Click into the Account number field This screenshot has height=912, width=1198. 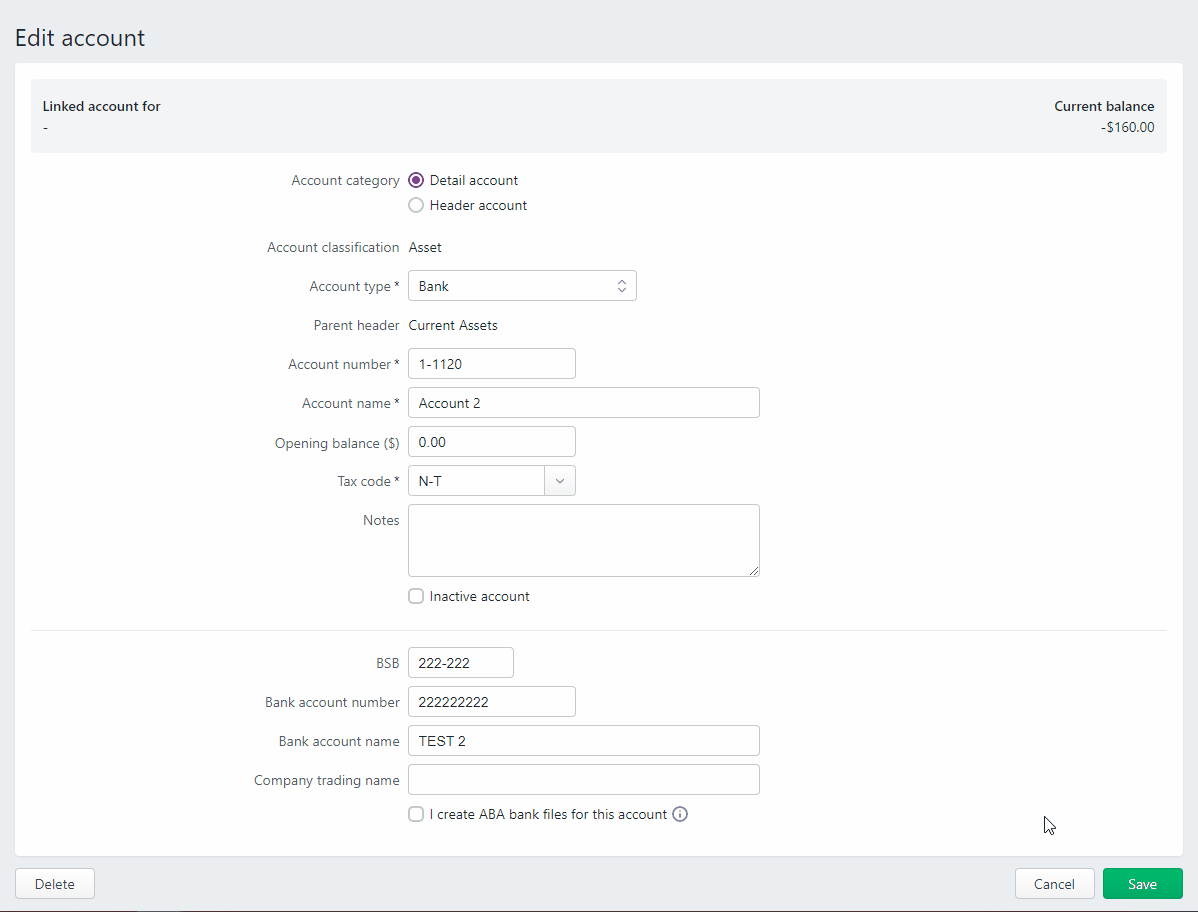tap(491, 364)
